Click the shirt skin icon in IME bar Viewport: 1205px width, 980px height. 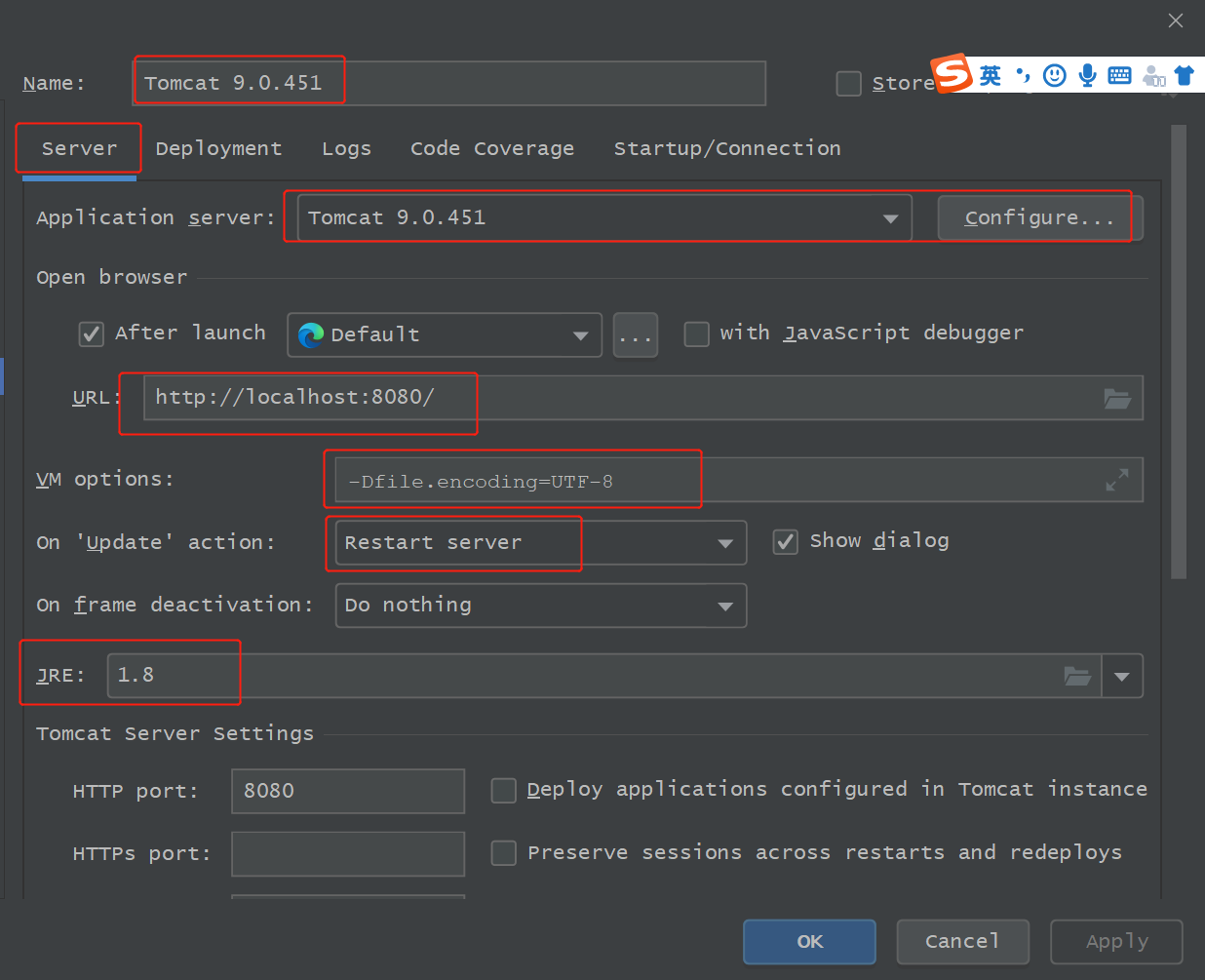point(1185,75)
